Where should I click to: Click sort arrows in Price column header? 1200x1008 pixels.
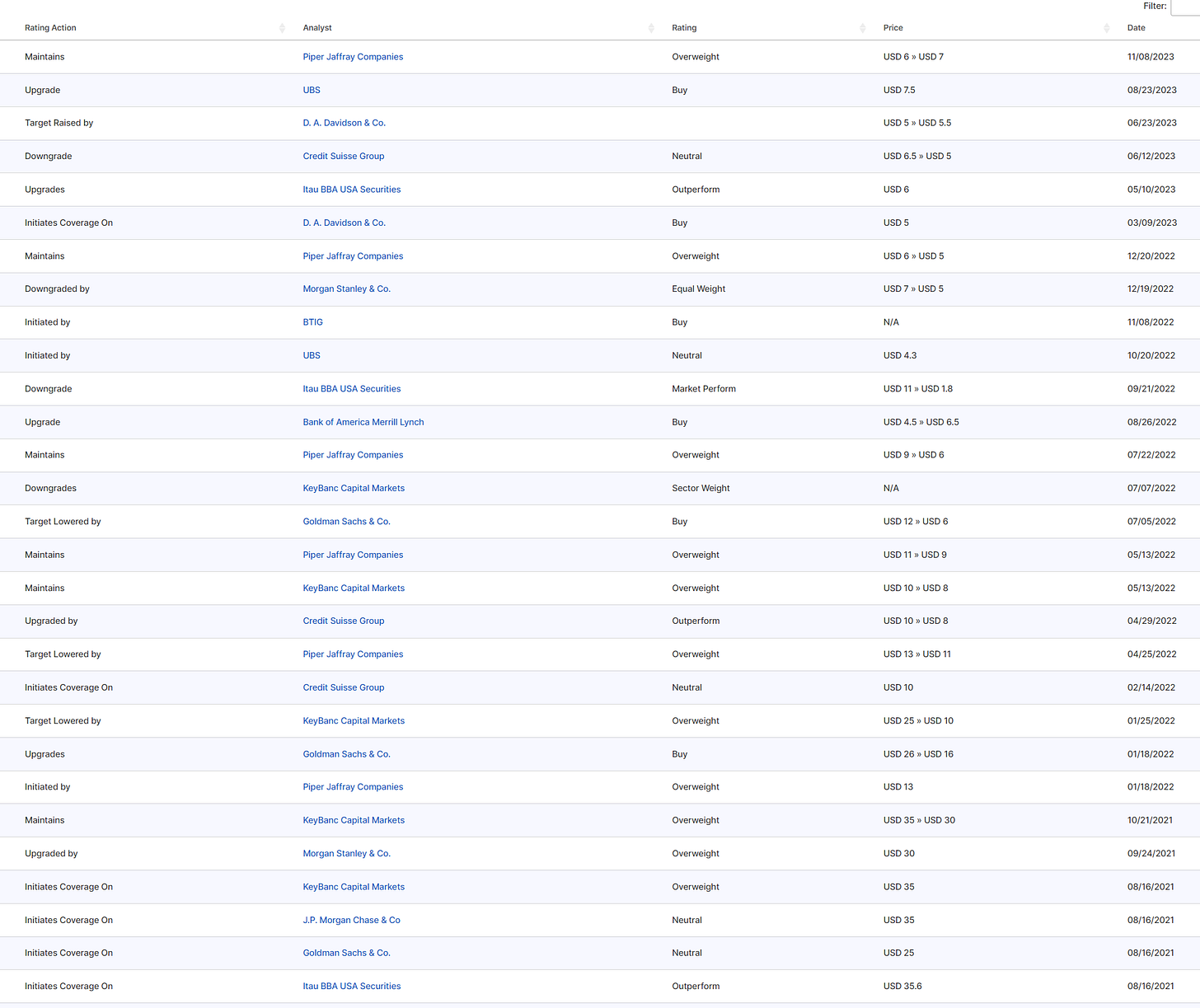1106,28
